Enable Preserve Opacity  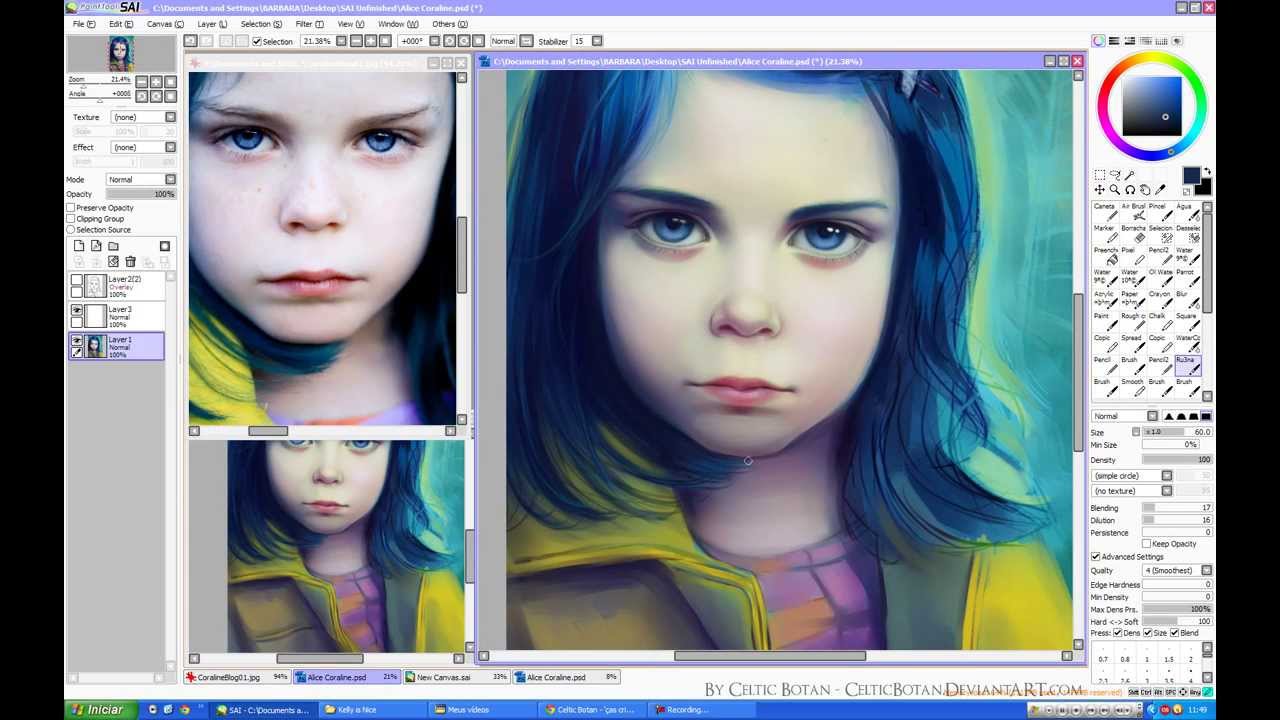(71, 208)
